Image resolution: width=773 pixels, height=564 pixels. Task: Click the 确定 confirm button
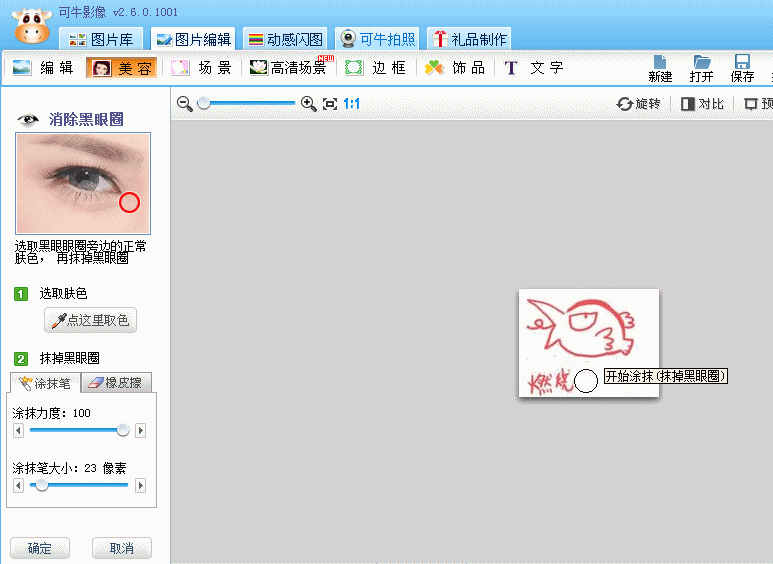point(40,548)
